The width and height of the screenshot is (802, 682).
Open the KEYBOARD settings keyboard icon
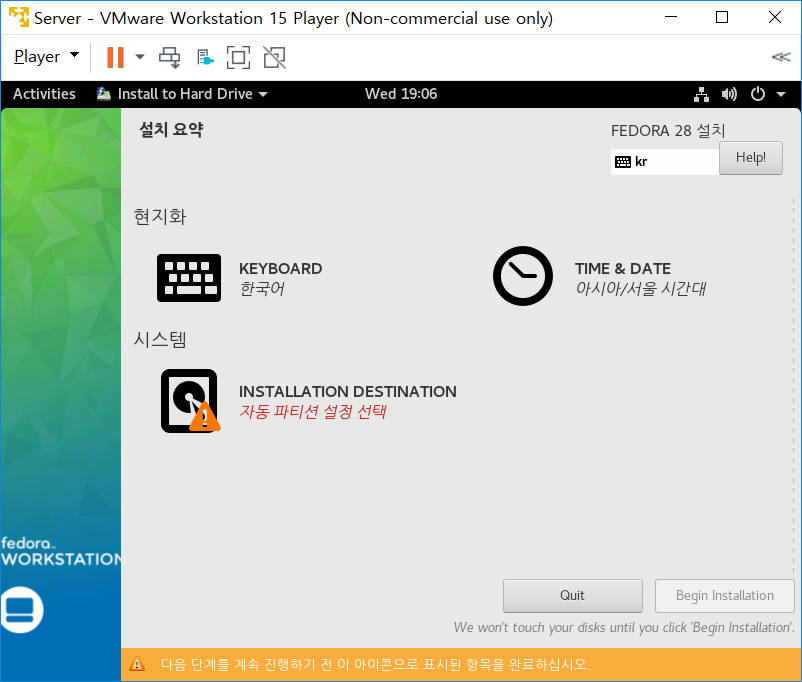[x=189, y=277]
